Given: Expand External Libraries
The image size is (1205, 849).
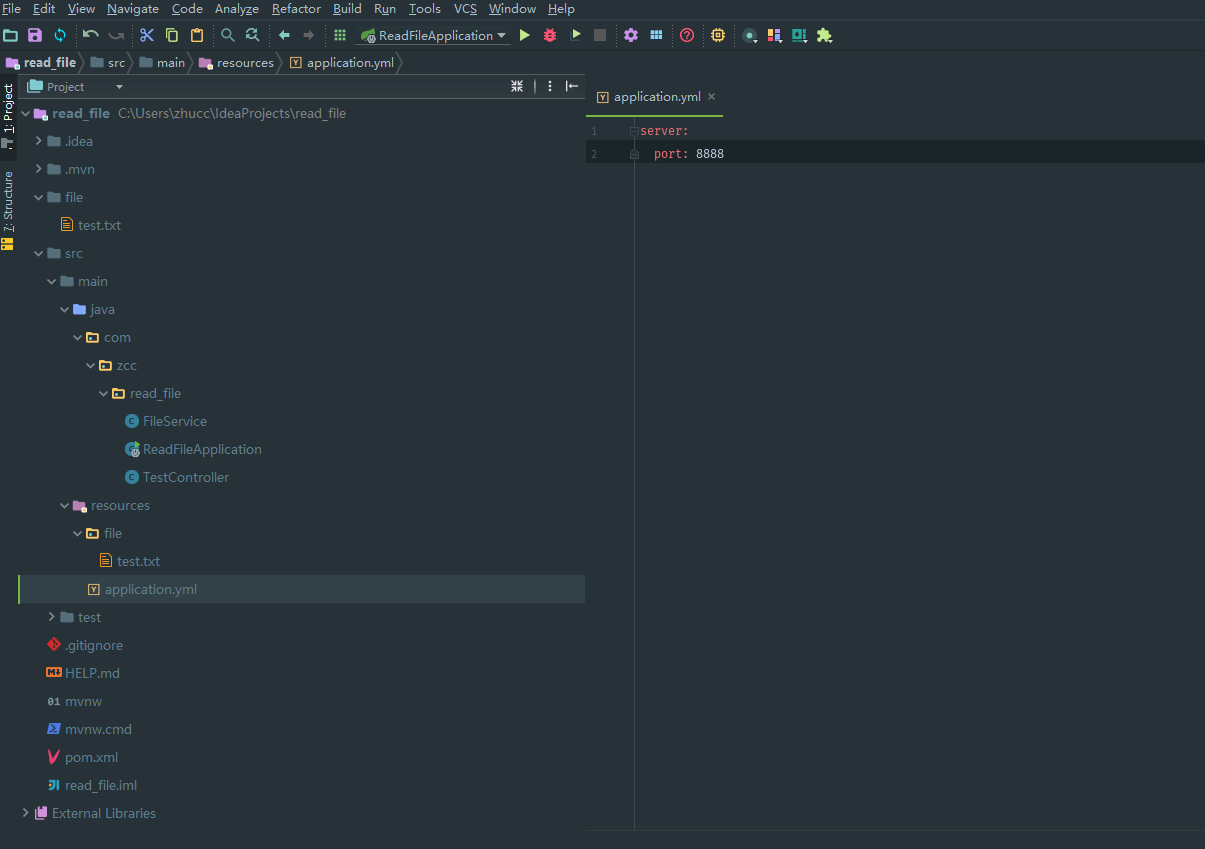Looking at the screenshot, I should 25,813.
